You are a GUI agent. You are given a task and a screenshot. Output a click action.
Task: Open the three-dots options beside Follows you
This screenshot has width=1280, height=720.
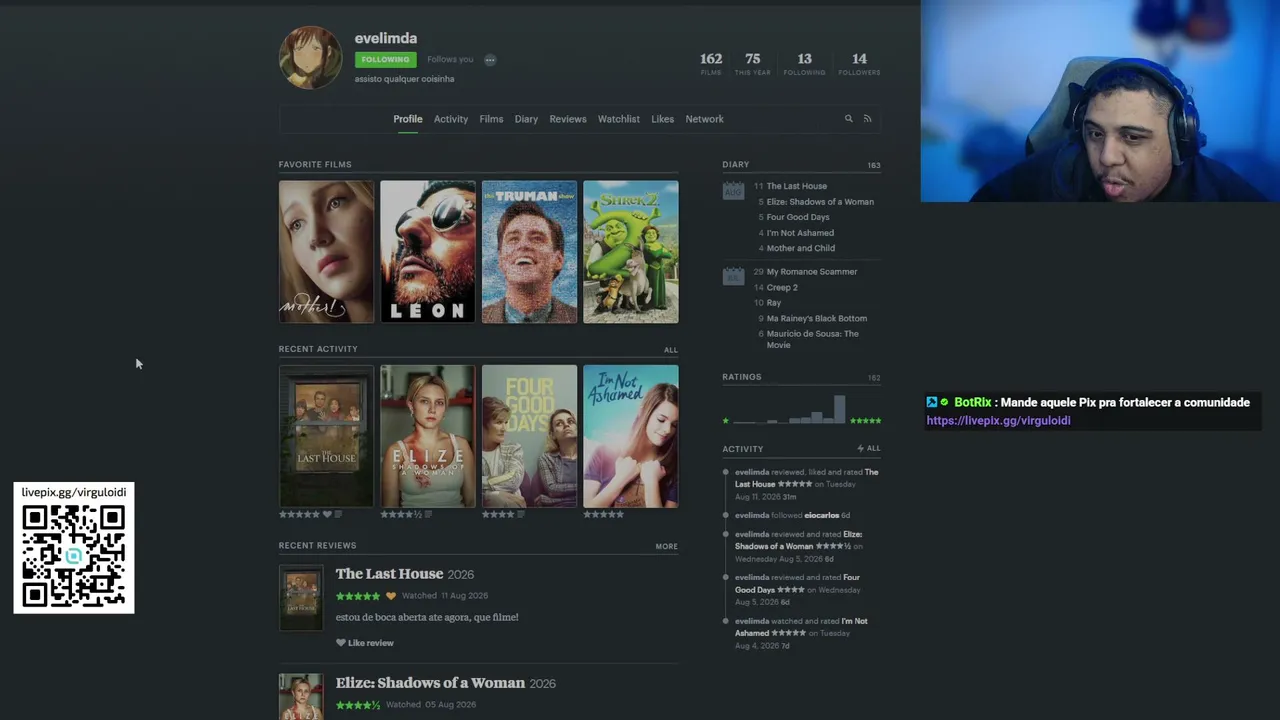point(490,60)
